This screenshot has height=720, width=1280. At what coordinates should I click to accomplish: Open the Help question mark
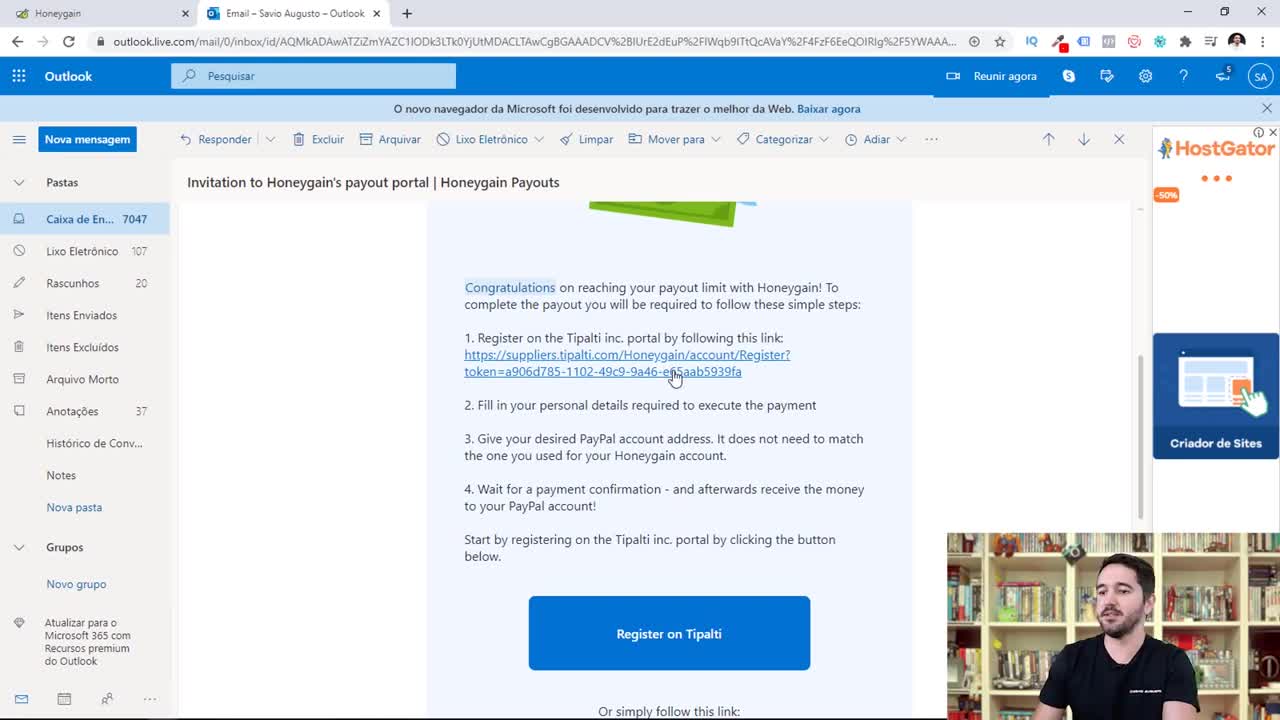point(1183,76)
